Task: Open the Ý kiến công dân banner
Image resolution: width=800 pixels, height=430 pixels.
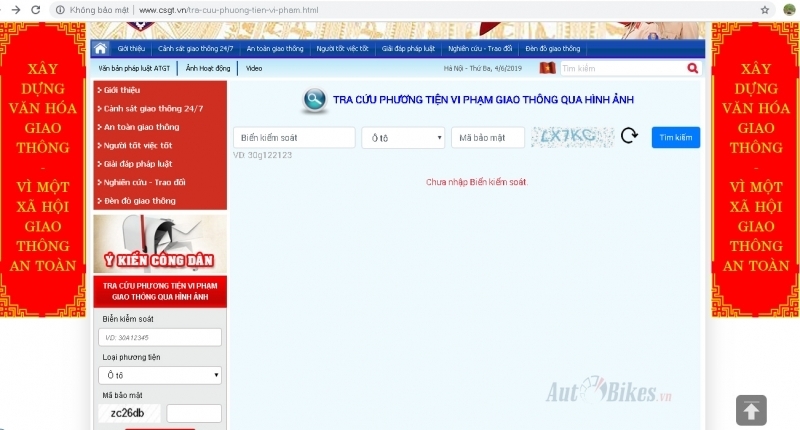Action: pyautogui.click(x=160, y=244)
